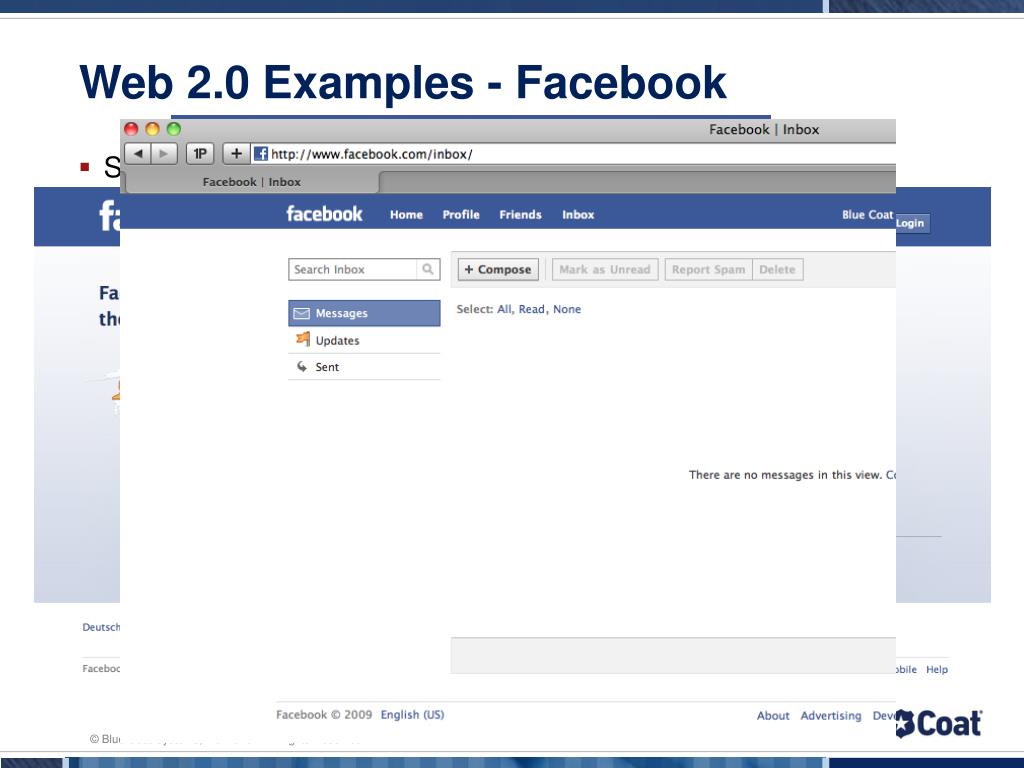
Task: Open Profile in the Facebook navigation
Action: [x=461, y=214]
